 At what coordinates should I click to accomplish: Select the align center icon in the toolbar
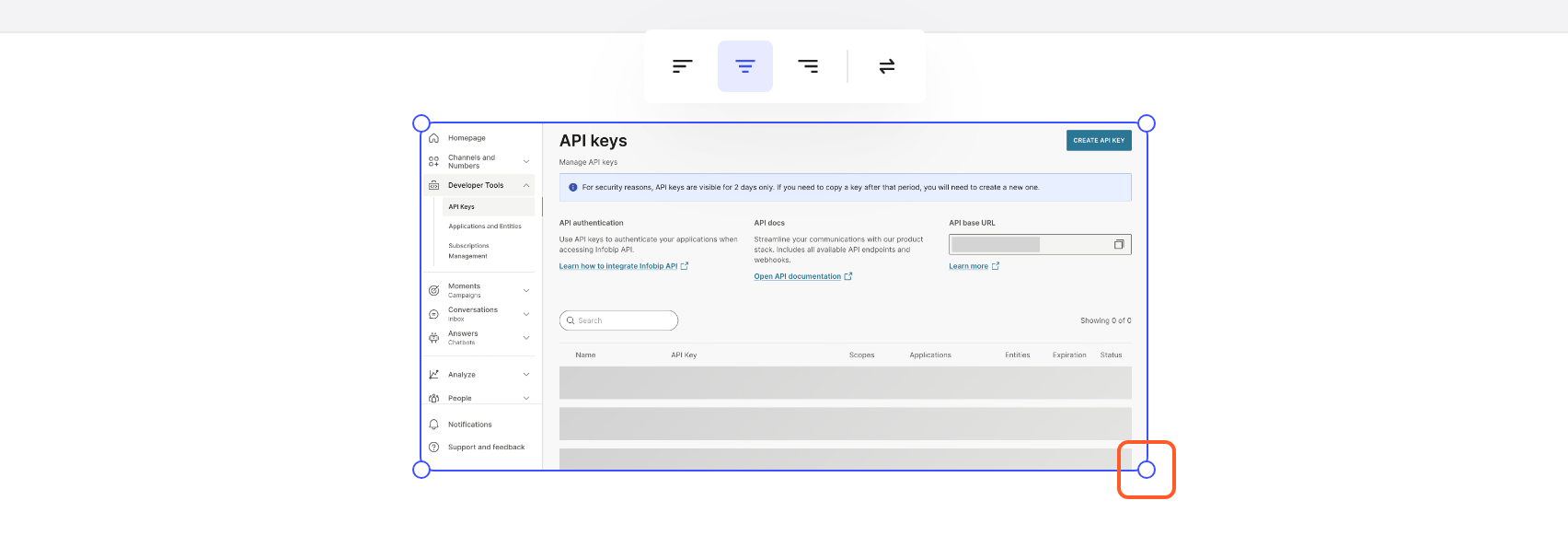[x=745, y=66]
